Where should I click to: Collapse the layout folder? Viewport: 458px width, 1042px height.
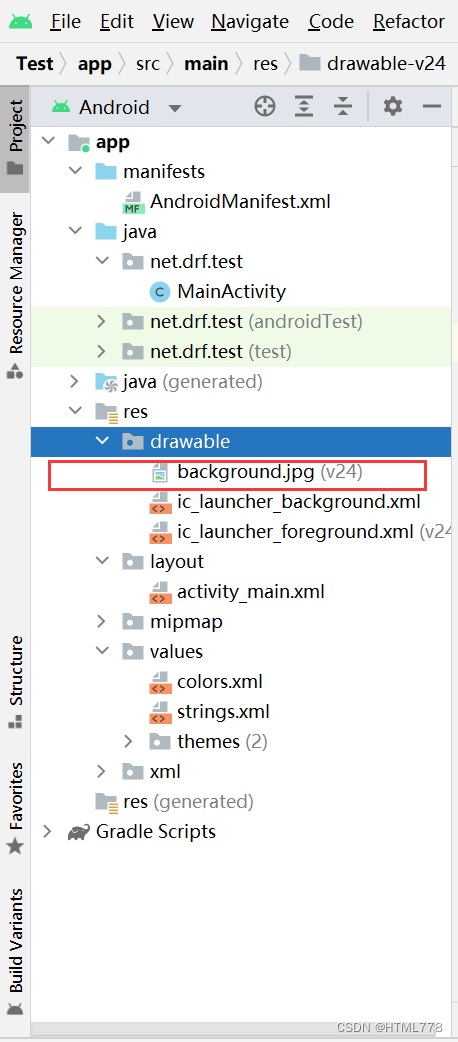pyautogui.click(x=102, y=562)
